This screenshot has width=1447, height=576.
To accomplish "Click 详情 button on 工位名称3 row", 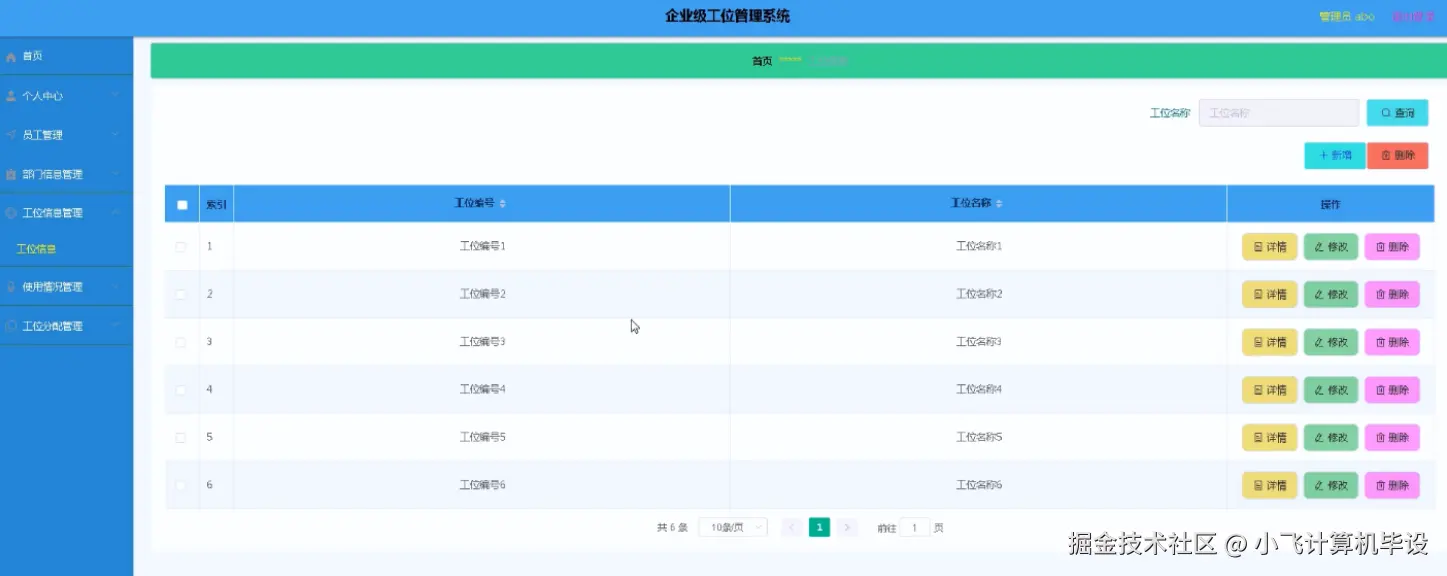I will (x=1268, y=342).
